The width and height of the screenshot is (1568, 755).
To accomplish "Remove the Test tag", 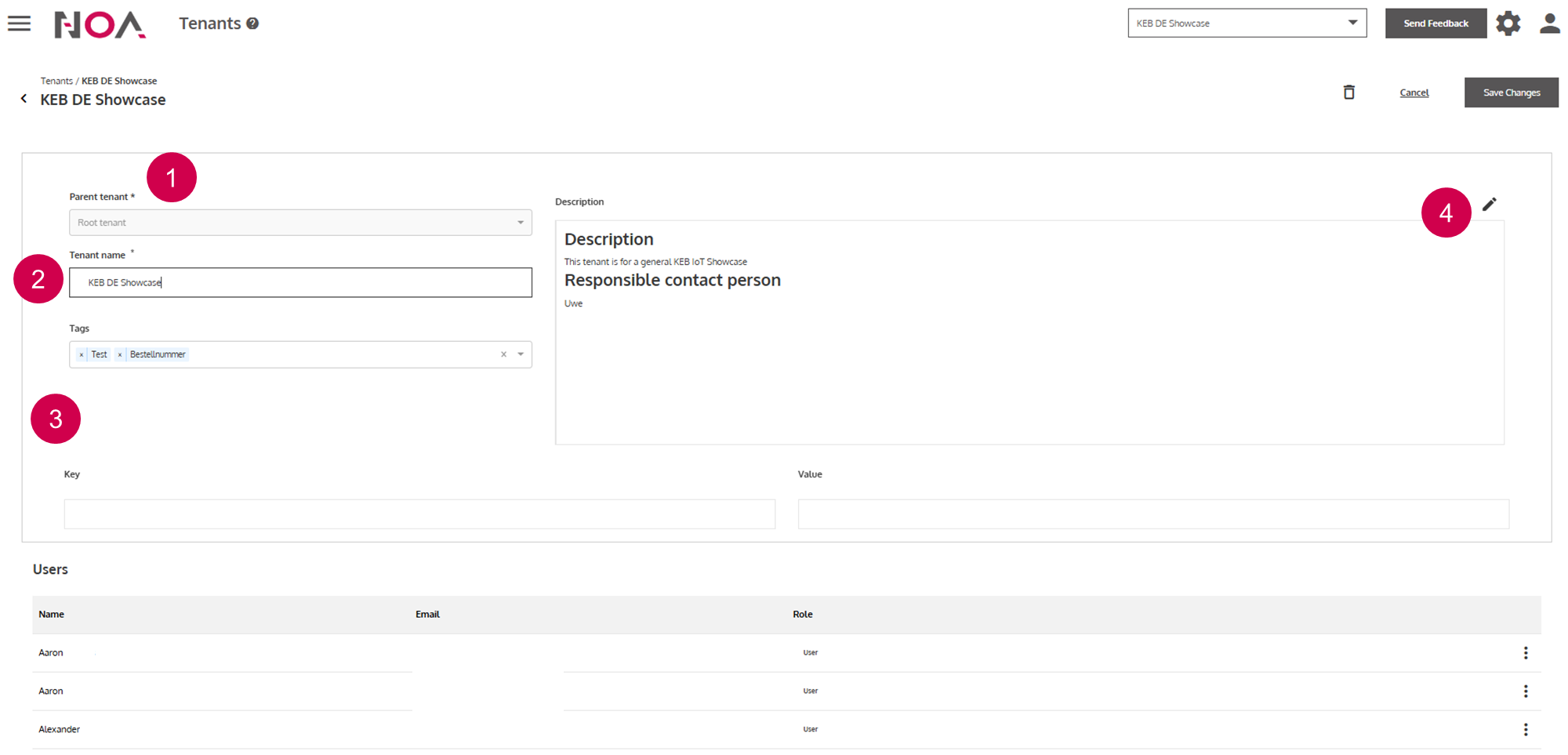I will tap(82, 355).
